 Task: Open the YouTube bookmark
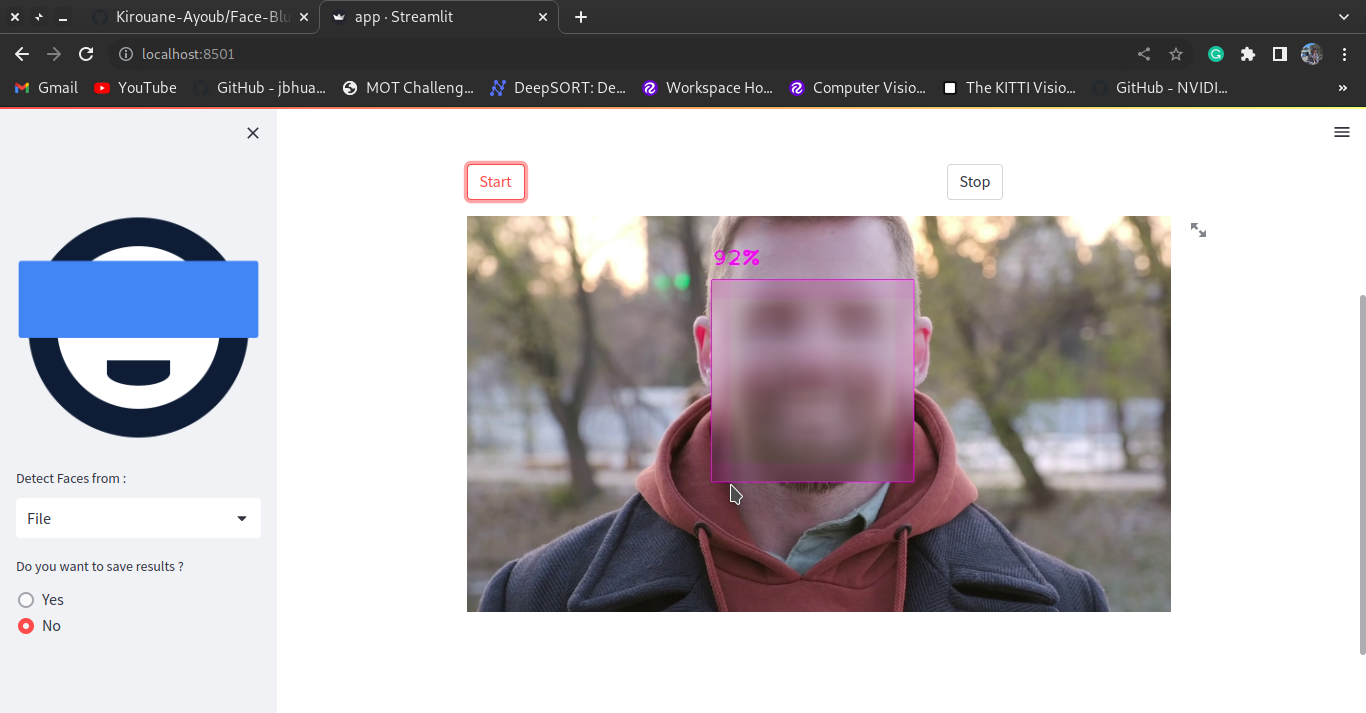pos(135,87)
